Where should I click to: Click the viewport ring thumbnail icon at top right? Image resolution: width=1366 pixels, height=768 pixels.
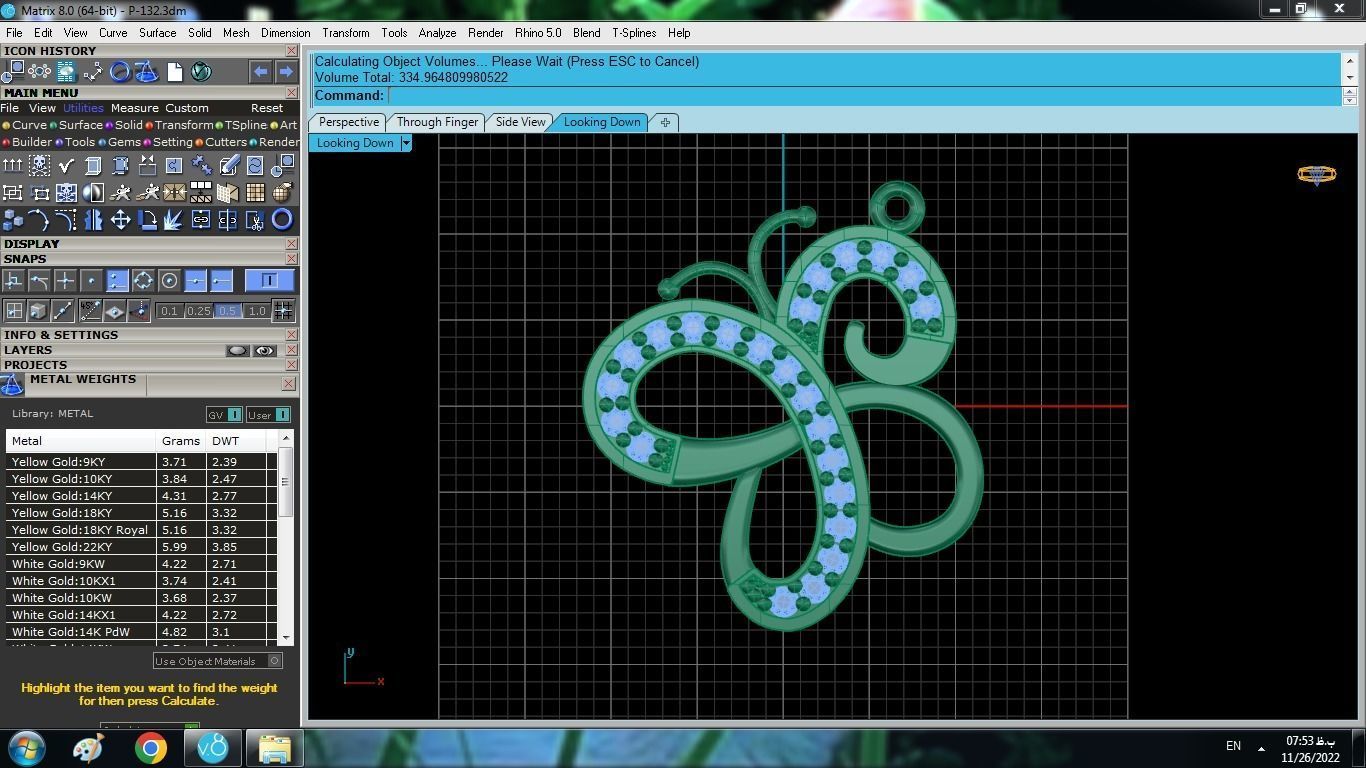point(1316,175)
